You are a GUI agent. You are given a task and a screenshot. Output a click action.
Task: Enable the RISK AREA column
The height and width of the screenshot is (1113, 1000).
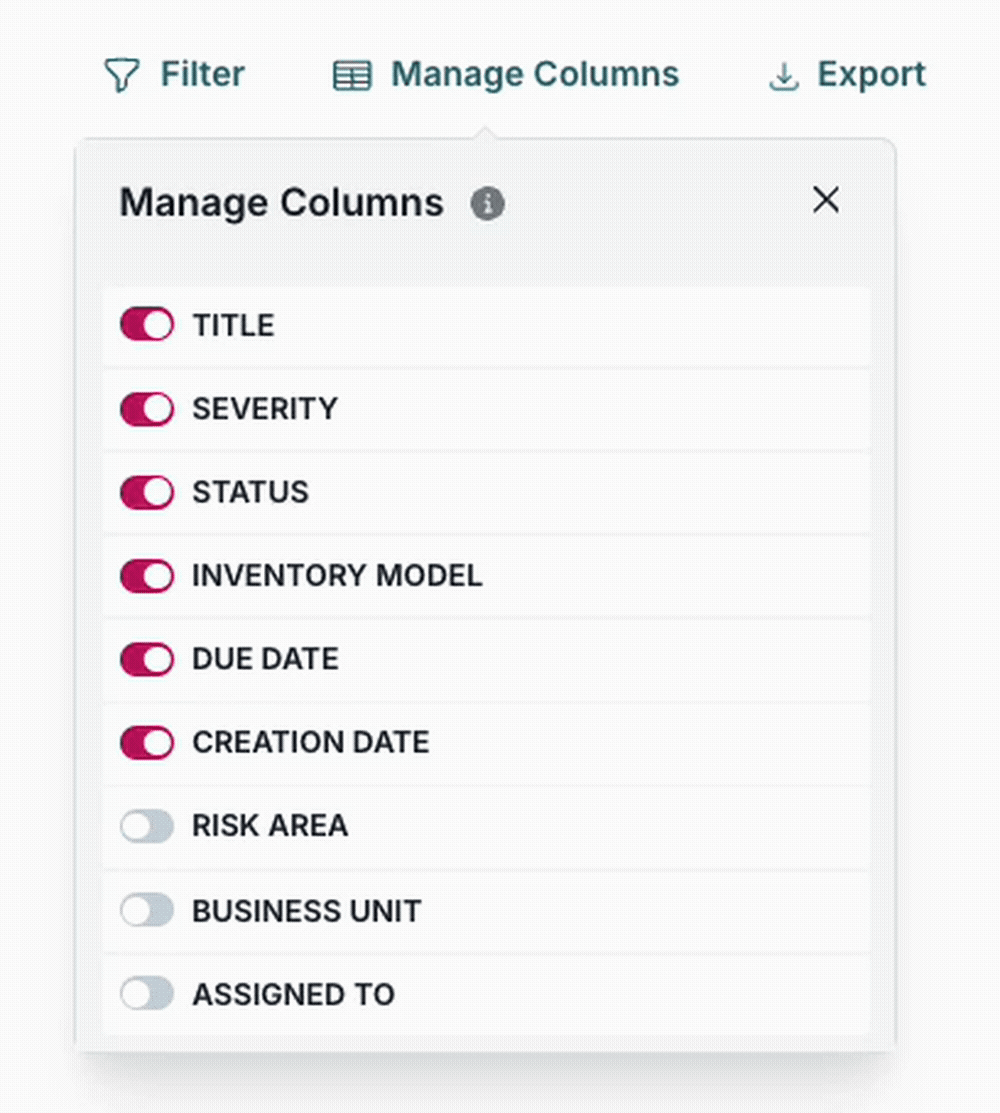point(146,826)
